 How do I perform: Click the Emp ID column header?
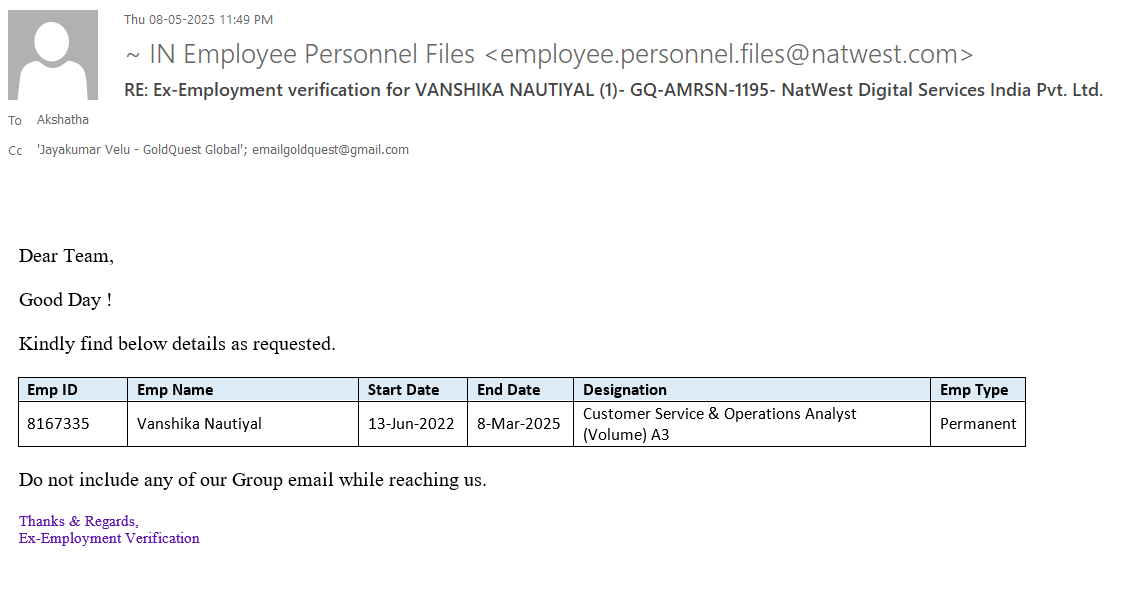[x=52, y=390]
